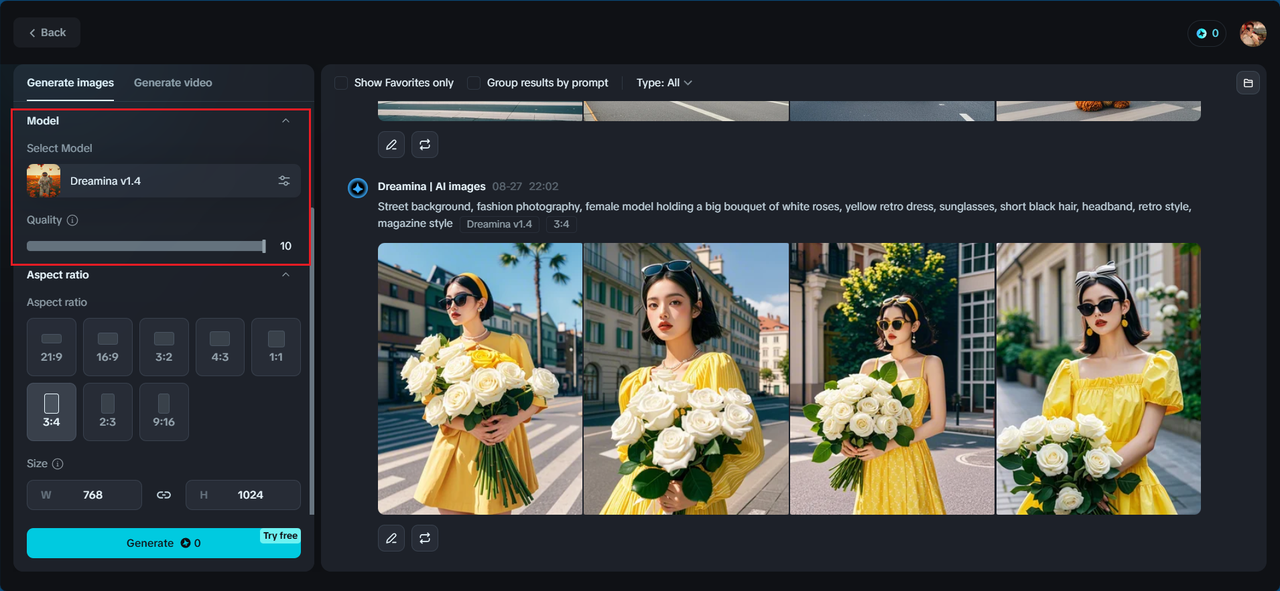Select the 1:1 aspect ratio
Viewport: 1280px width, 591px height.
(276, 347)
